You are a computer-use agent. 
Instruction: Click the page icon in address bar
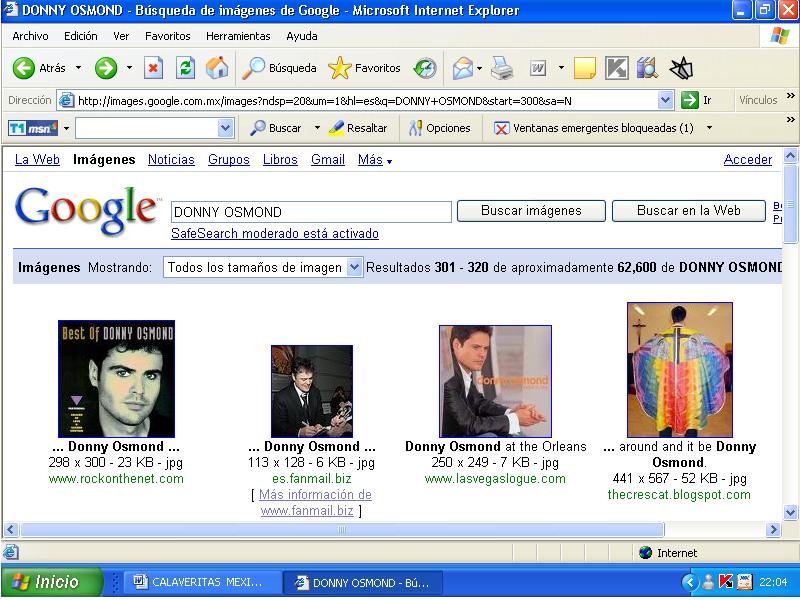[66, 101]
